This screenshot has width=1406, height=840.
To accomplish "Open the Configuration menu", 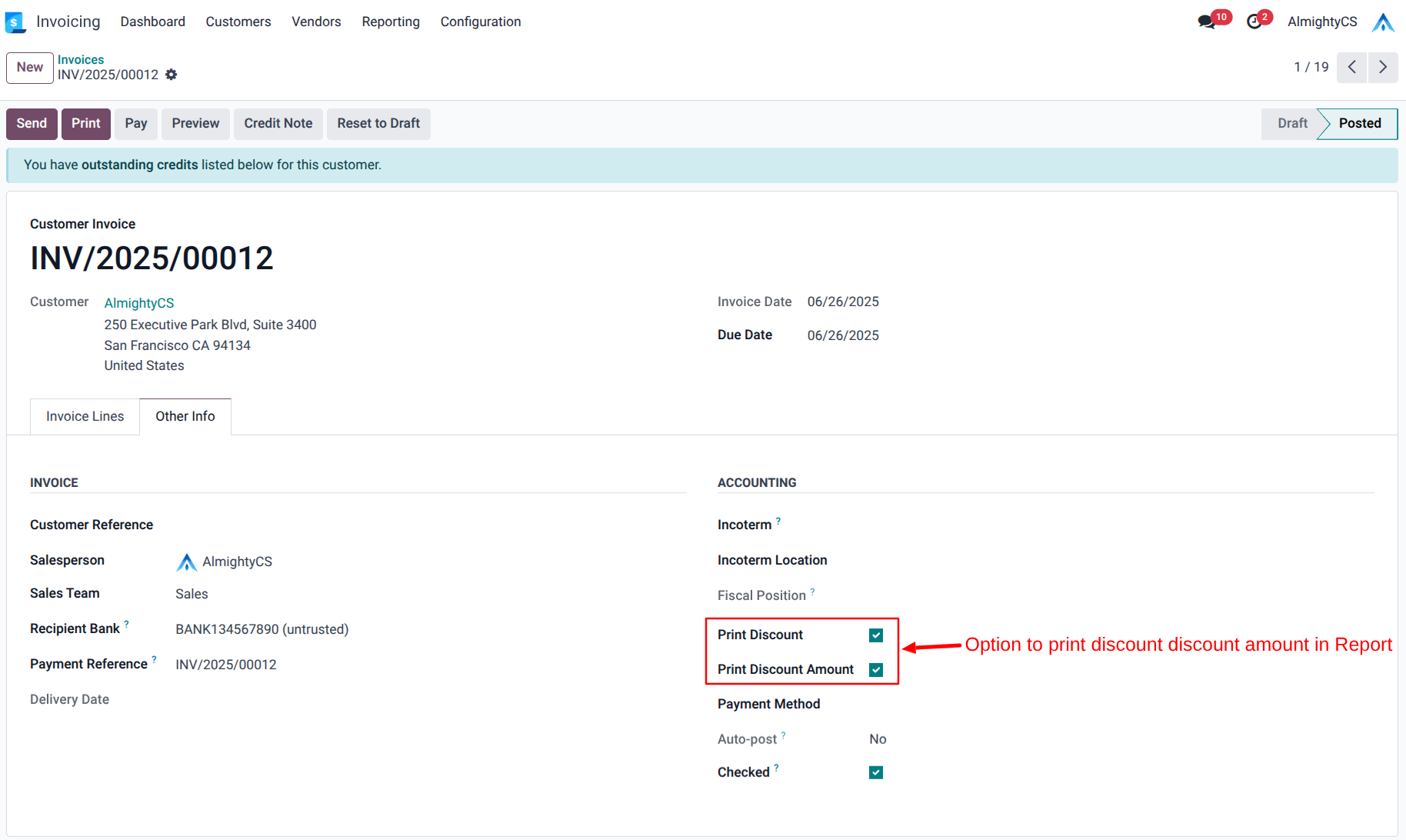I will tap(480, 22).
